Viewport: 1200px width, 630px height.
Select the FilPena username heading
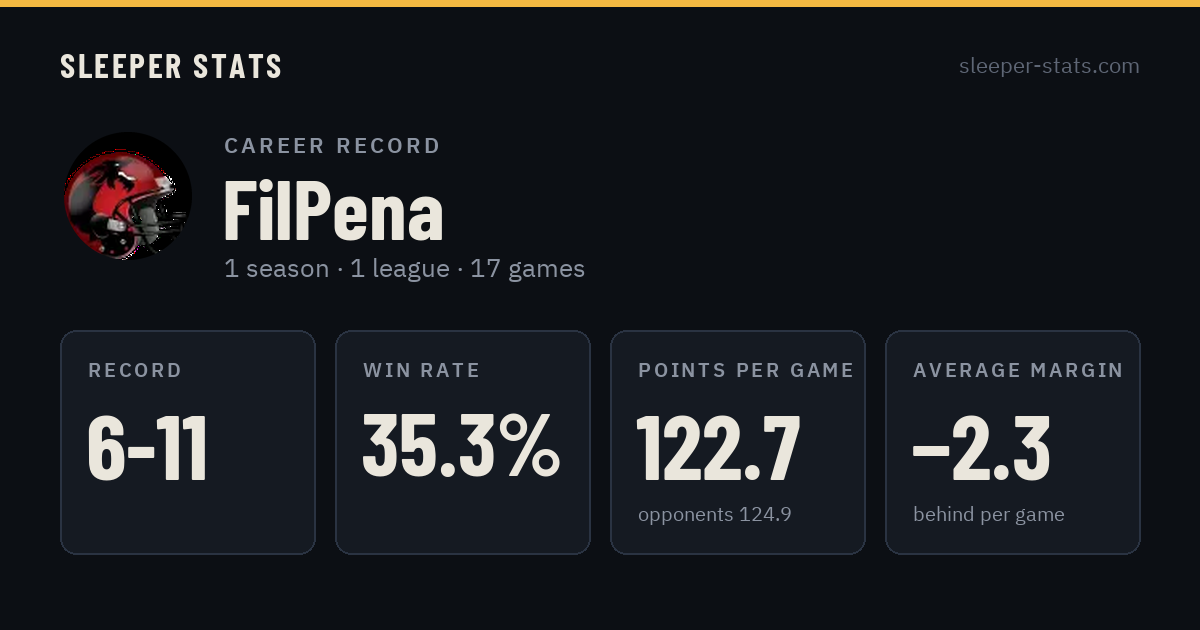pyautogui.click(x=333, y=211)
